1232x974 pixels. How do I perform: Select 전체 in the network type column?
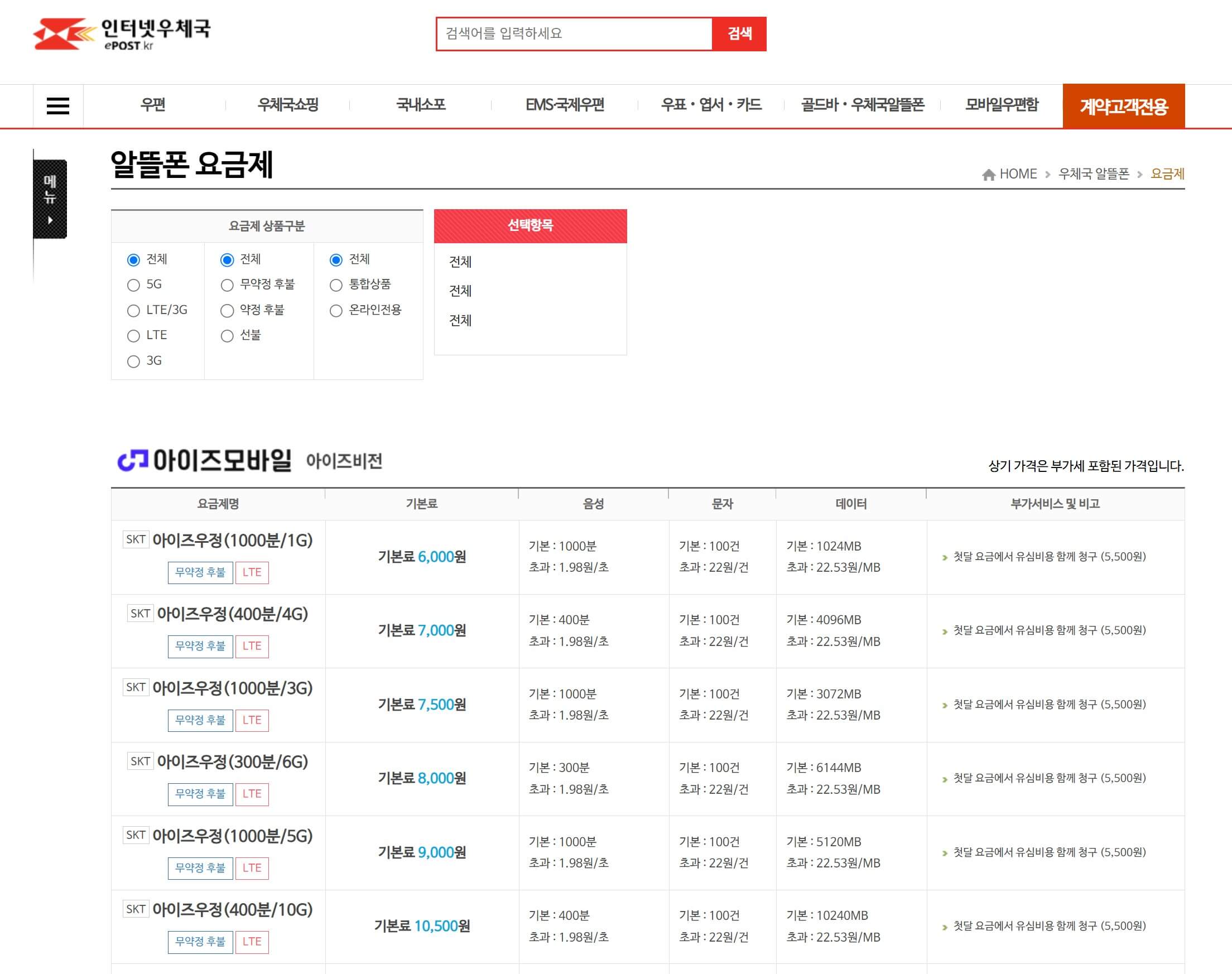(133, 260)
